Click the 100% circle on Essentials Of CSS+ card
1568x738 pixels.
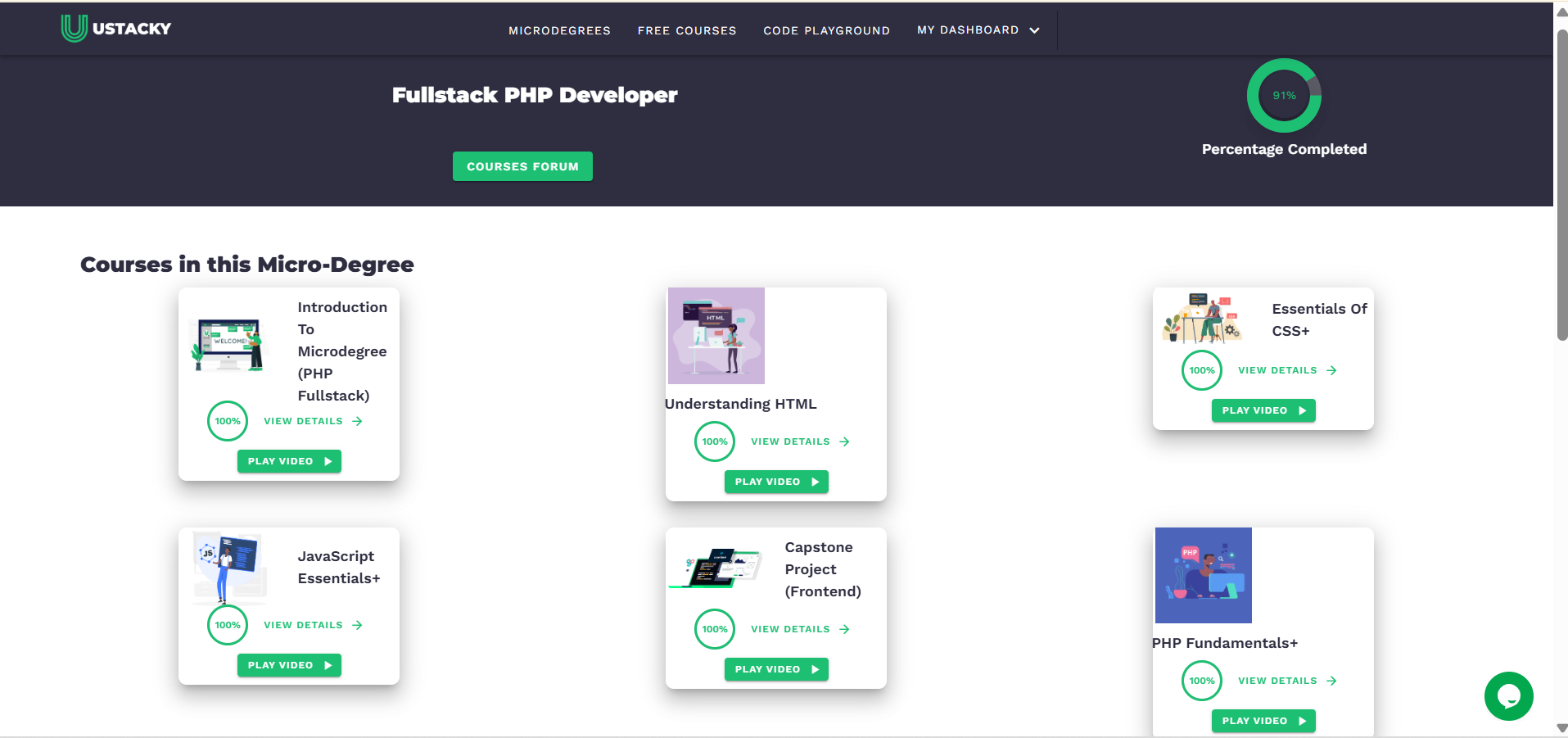(1202, 370)
